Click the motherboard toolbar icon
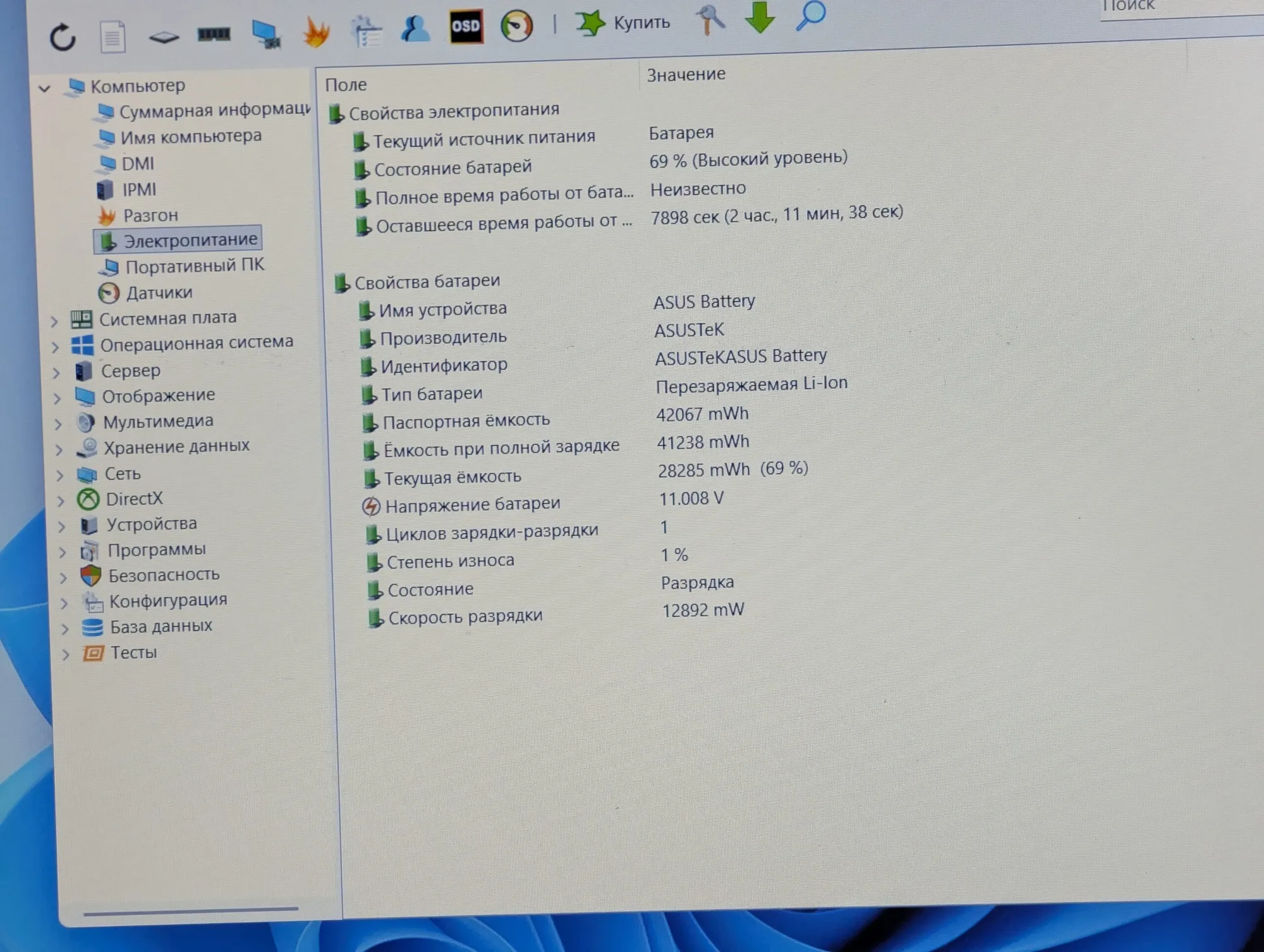The image size is (1264, 952). 164,37
